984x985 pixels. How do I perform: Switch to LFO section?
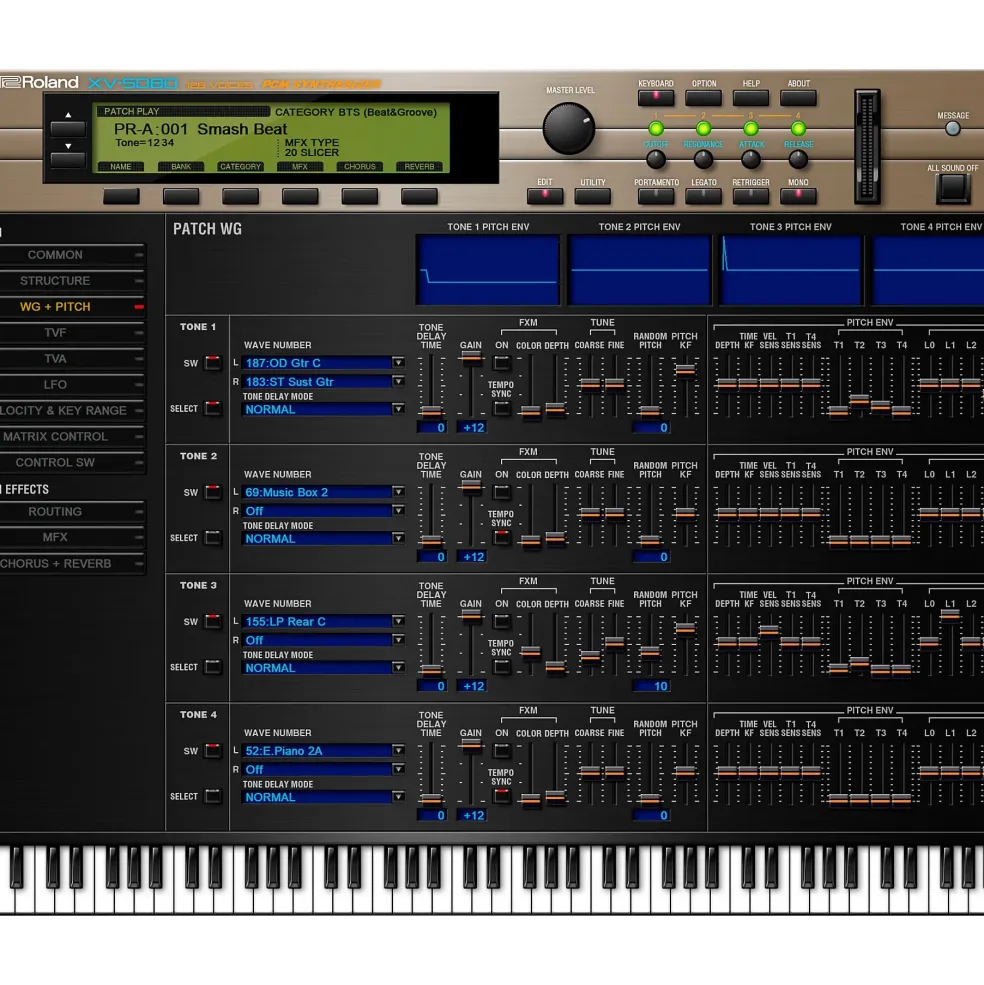click(x=72, y=384)
